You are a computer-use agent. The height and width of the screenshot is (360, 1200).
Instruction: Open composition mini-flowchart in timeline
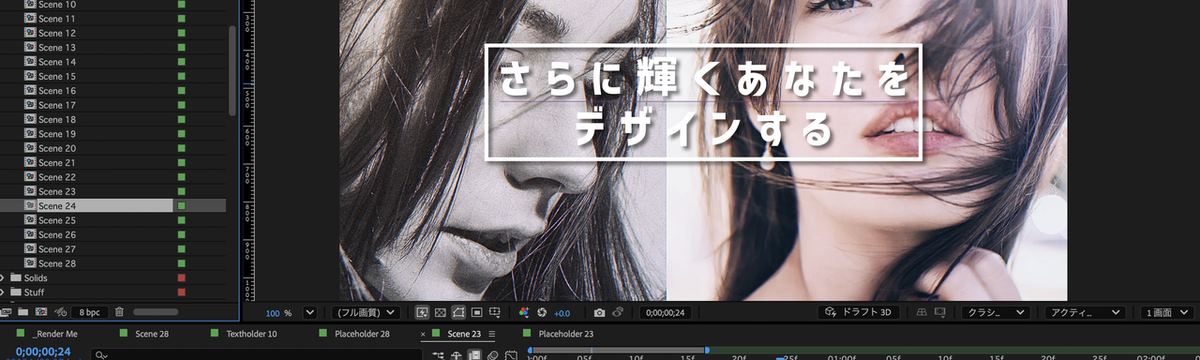[x=438, y=355]
